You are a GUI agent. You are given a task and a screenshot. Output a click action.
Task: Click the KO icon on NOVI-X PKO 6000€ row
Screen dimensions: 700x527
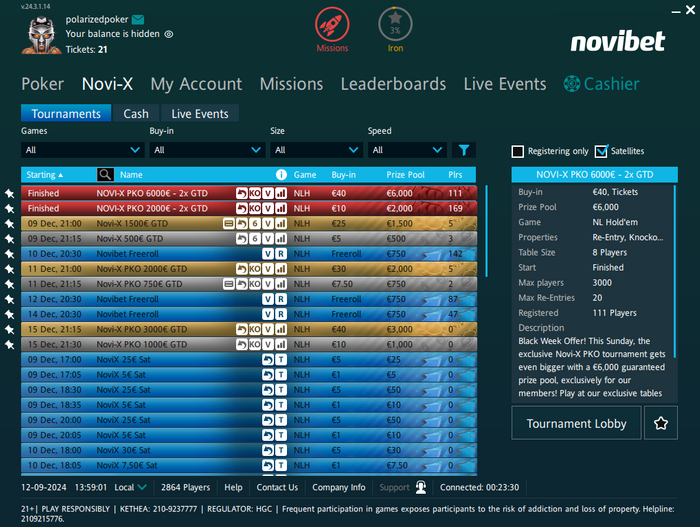pyautogui.click(x=254, y=193)
